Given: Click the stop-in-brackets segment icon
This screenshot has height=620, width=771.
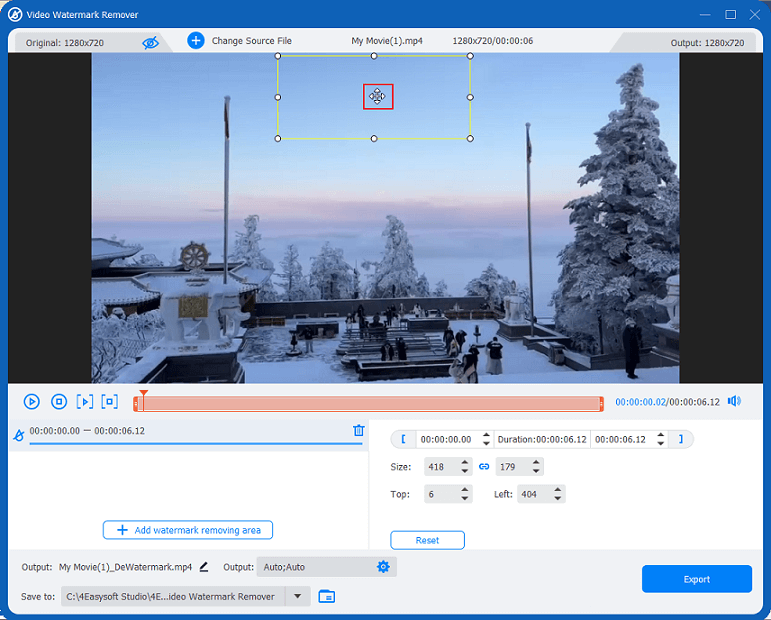Looking at the screenshot, I should click(110, 402).
